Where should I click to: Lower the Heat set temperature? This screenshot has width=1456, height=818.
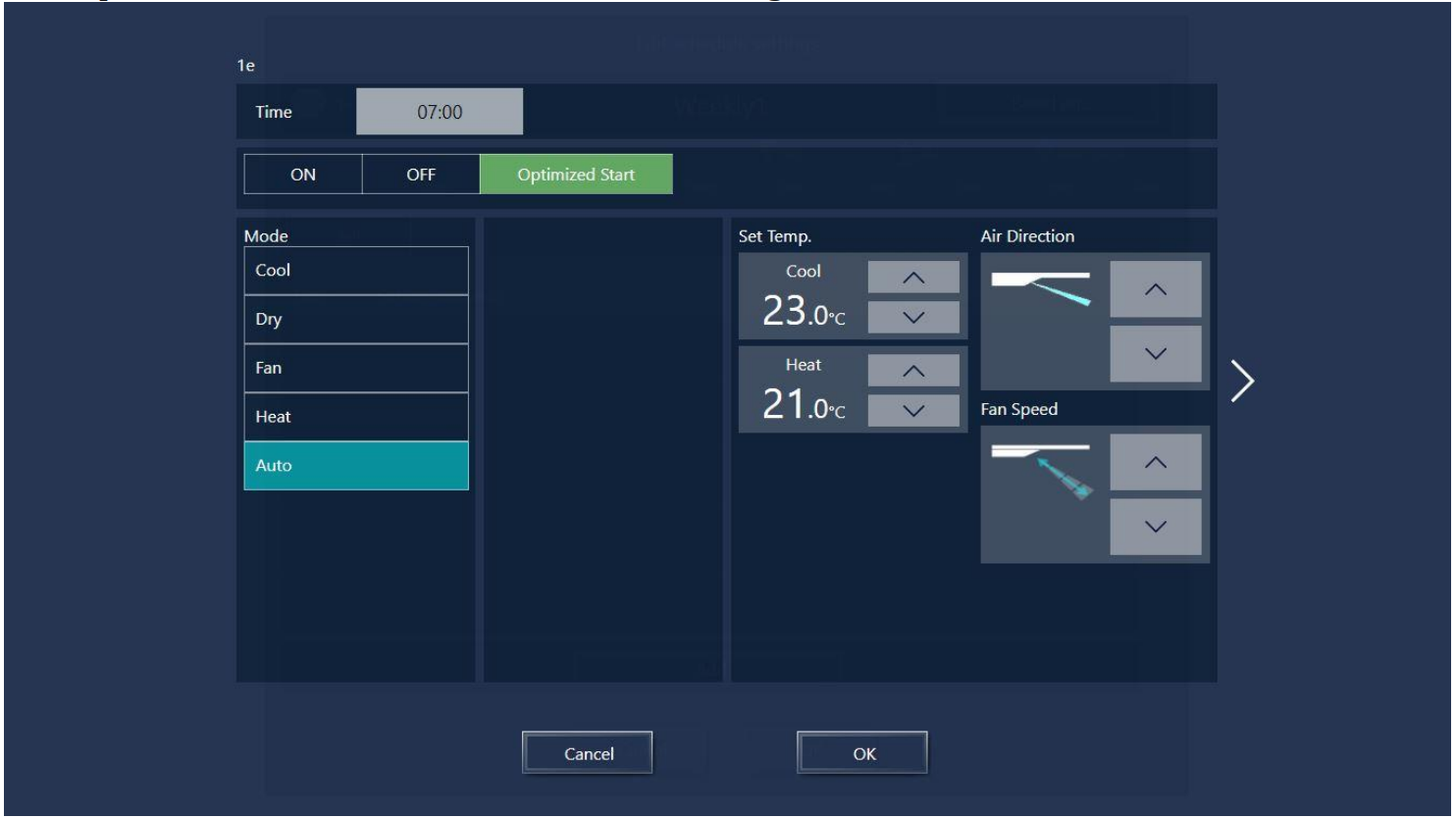913,411
